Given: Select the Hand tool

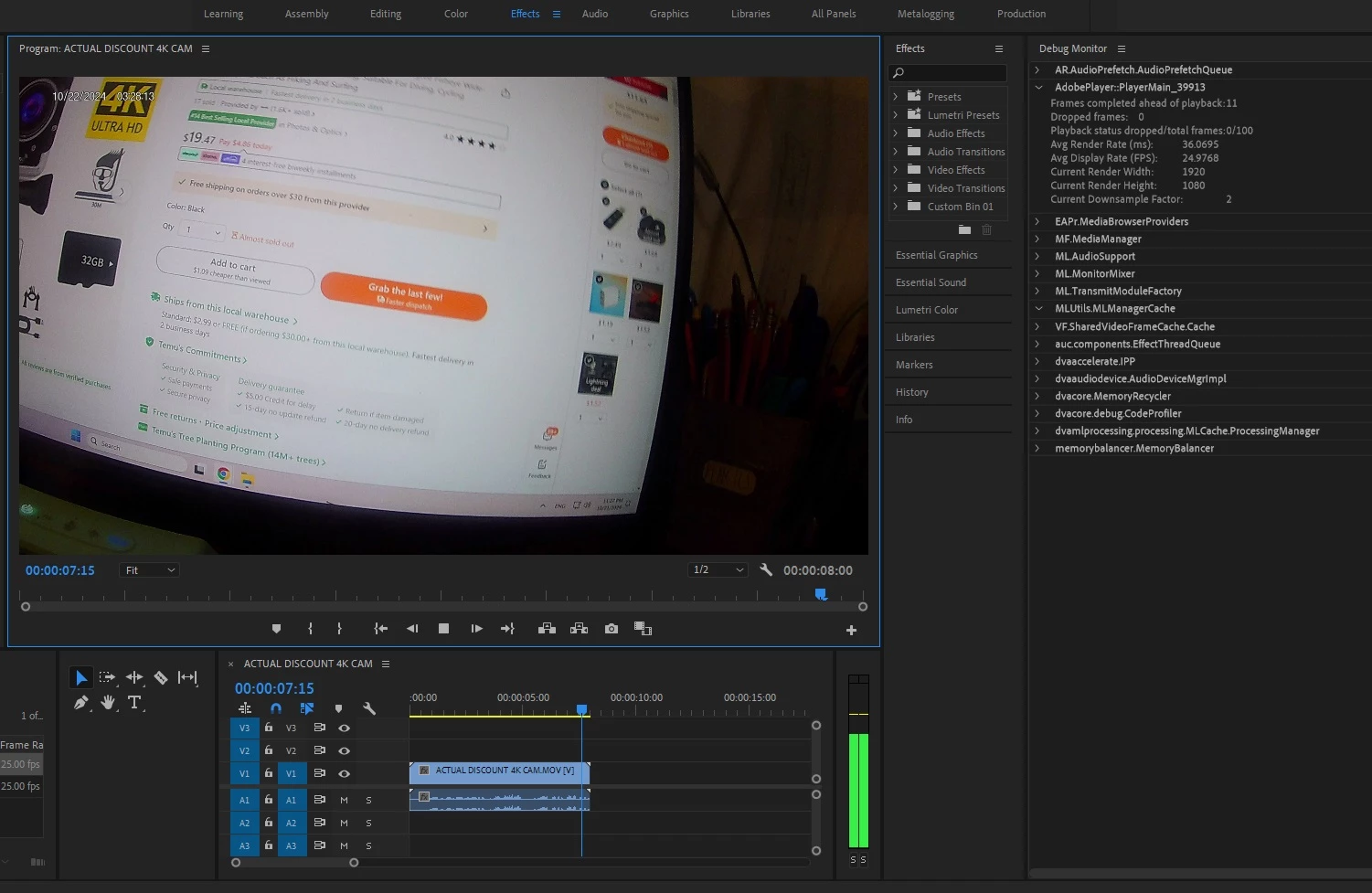Looking at the screenshot, I should [108, 702].
